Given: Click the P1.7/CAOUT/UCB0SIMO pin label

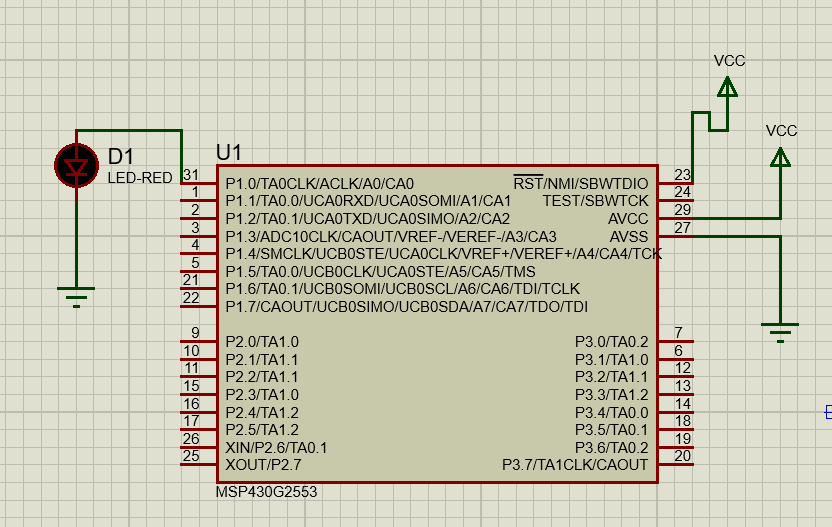Looking at the screenshot, I should coord(406,307).
